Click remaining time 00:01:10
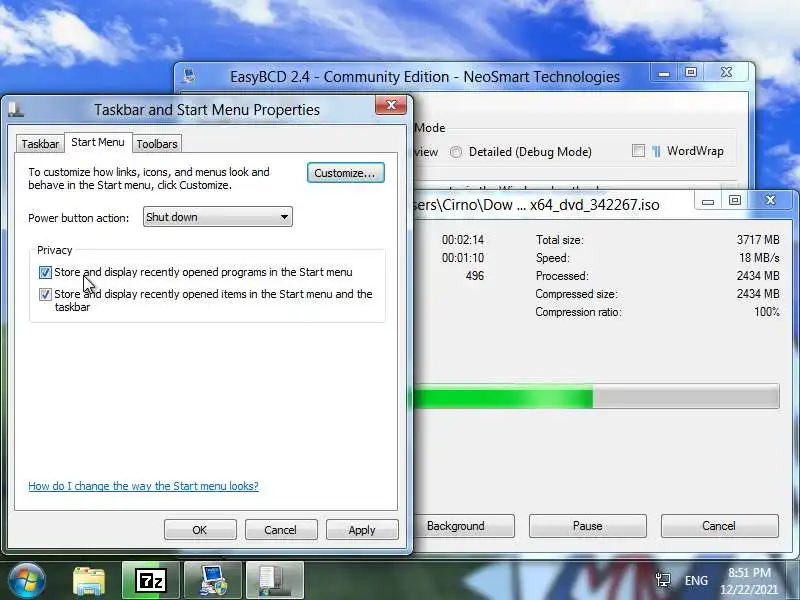 [x=463, y=258]
